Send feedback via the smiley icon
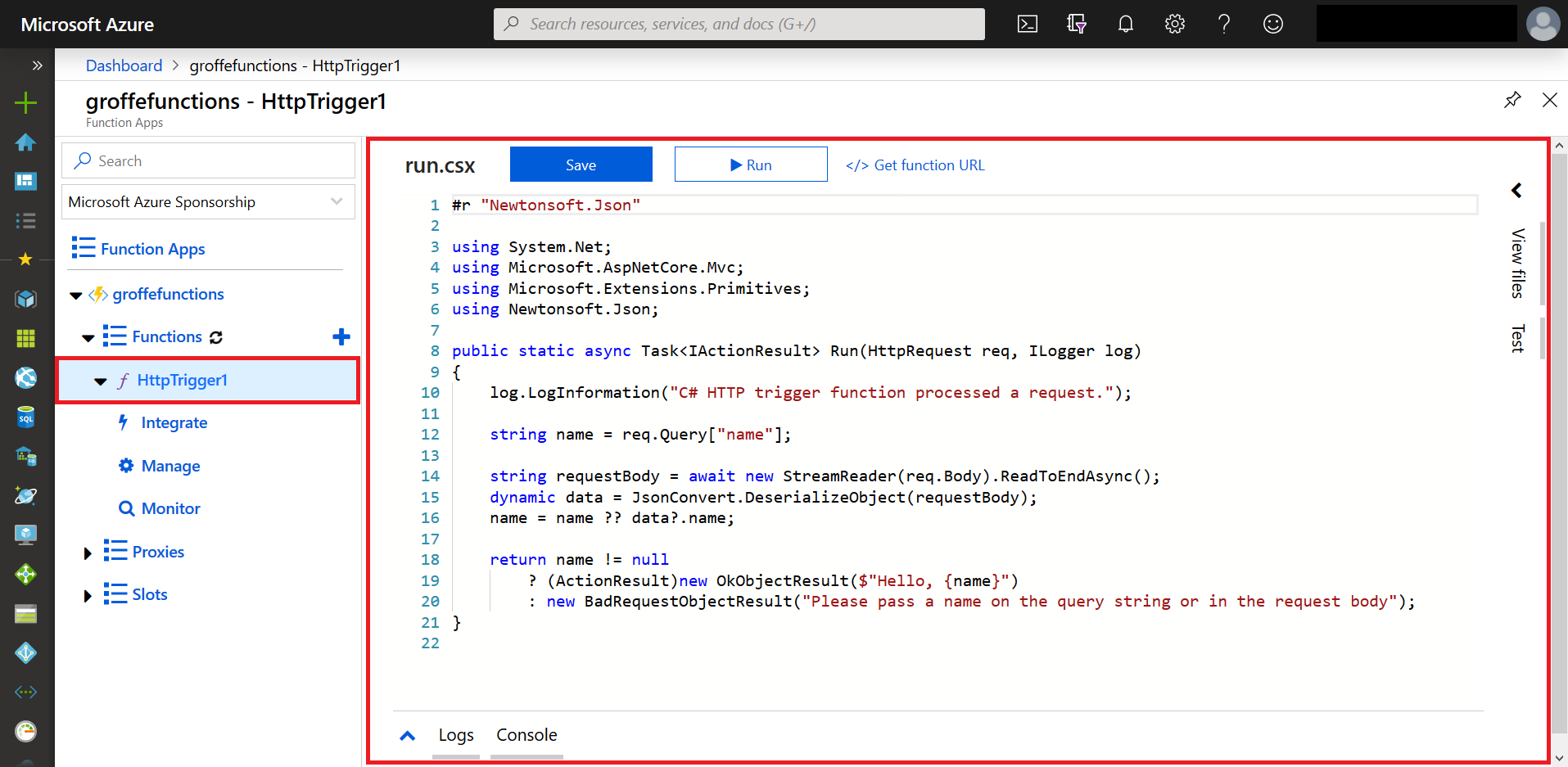The width and height of the screenshot is (1568, 767). (x=1273, y=24)
